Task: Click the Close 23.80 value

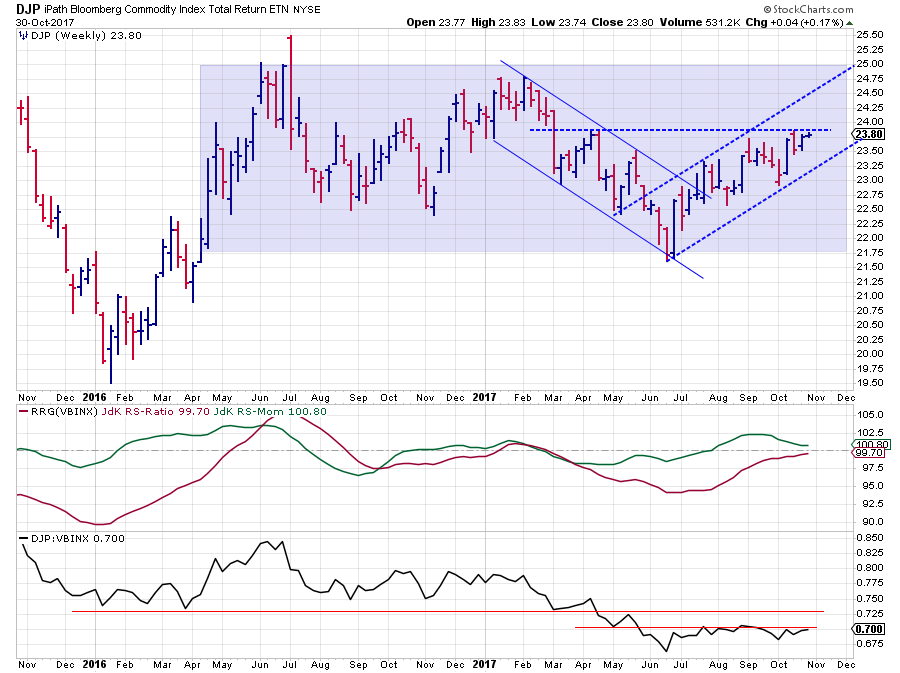Action: point(622,22)
